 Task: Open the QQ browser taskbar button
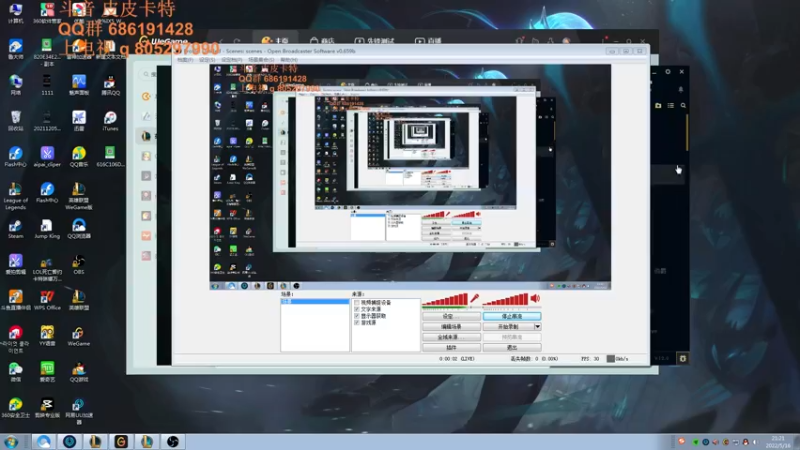tap(44, 441)
